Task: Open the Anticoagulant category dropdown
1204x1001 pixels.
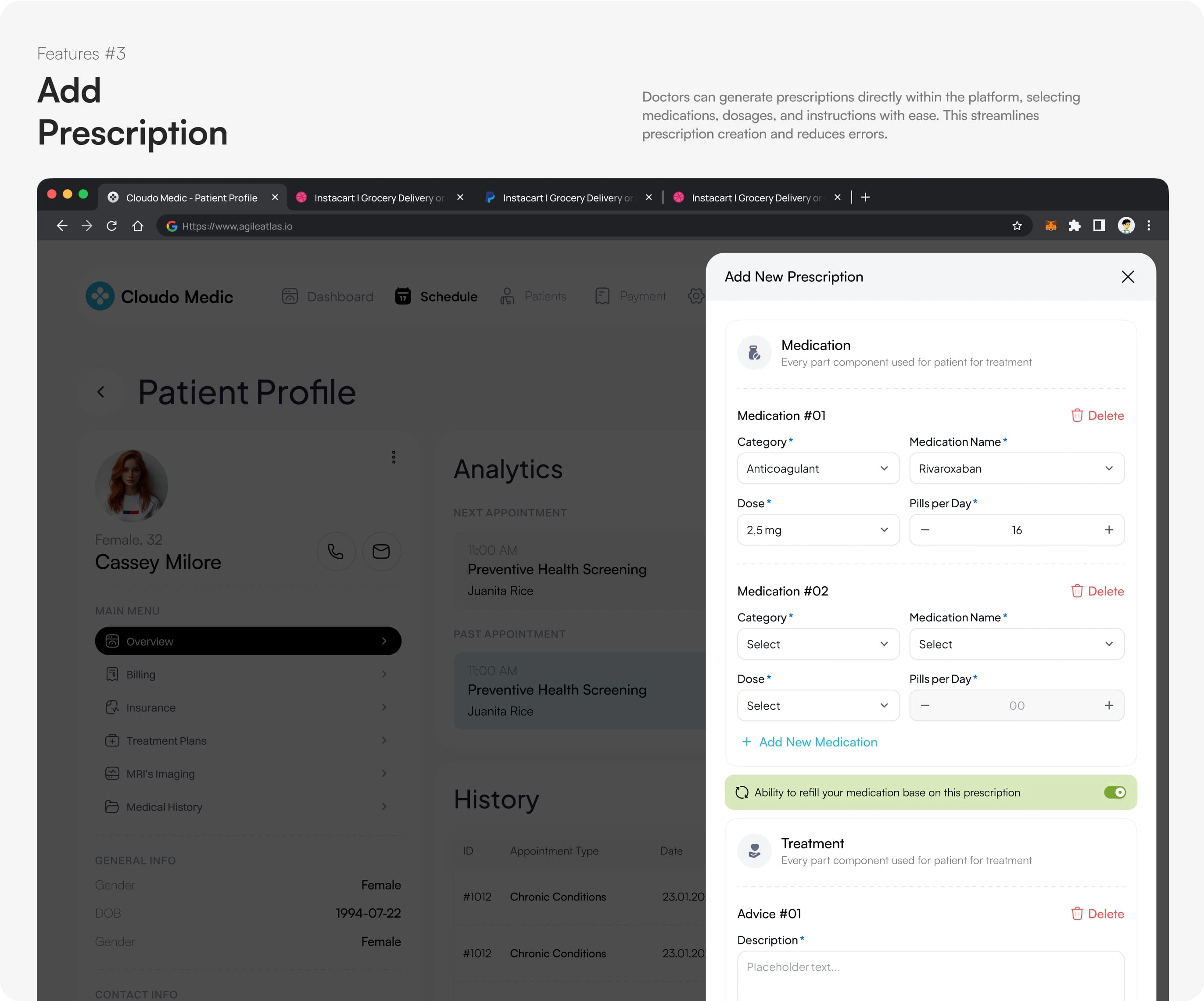Action: [x=818, y=468]
